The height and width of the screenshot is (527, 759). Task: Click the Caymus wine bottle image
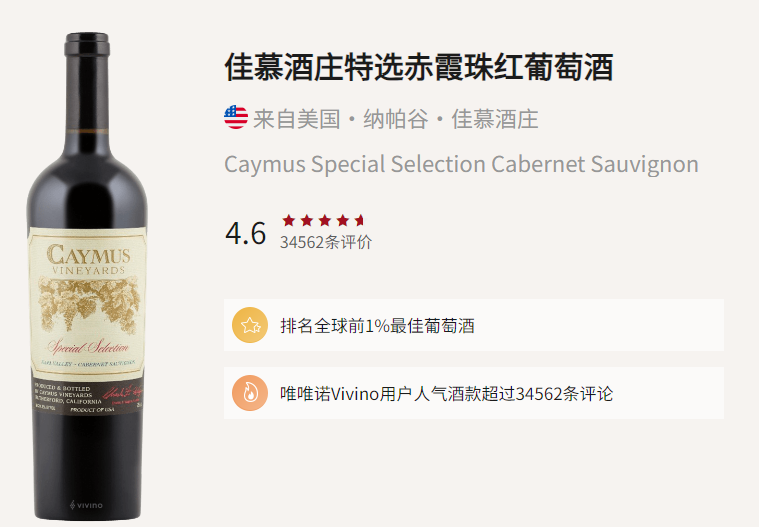coord(87,276)
